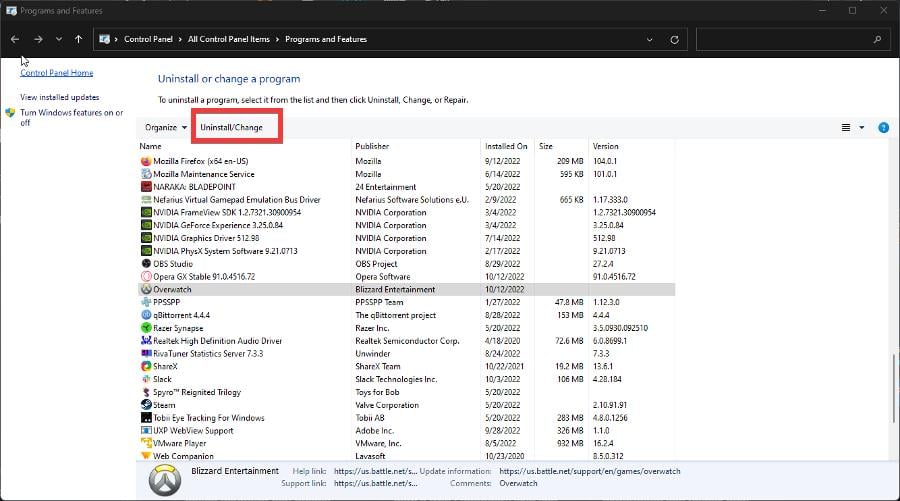Click the Opera GX Stable icon
This screenshot has height=501, width=900.
(146, 277)
